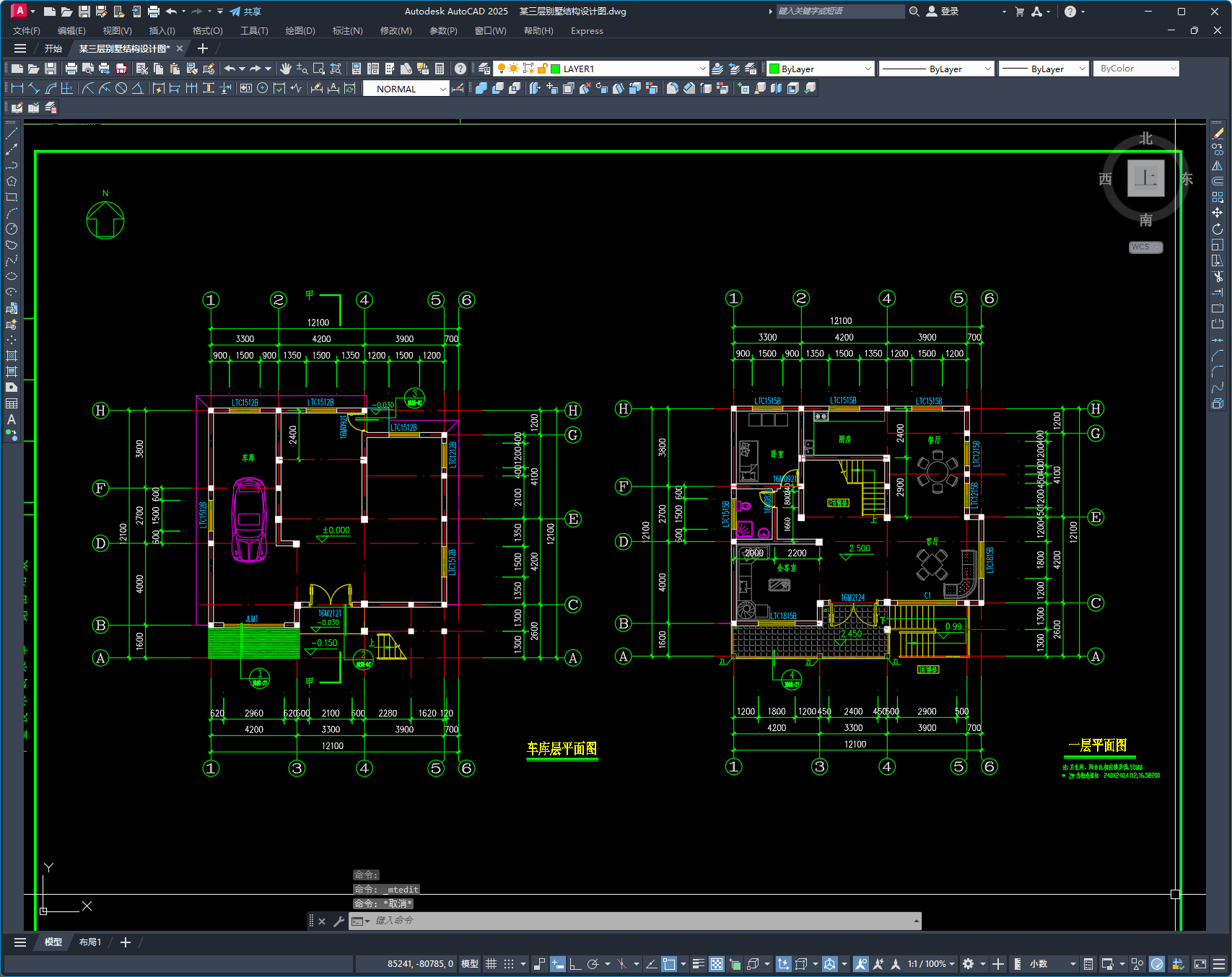Click the QuickCalc calculator icon
This screenshot has height=977, width=1232.
(x=440, y=69)
